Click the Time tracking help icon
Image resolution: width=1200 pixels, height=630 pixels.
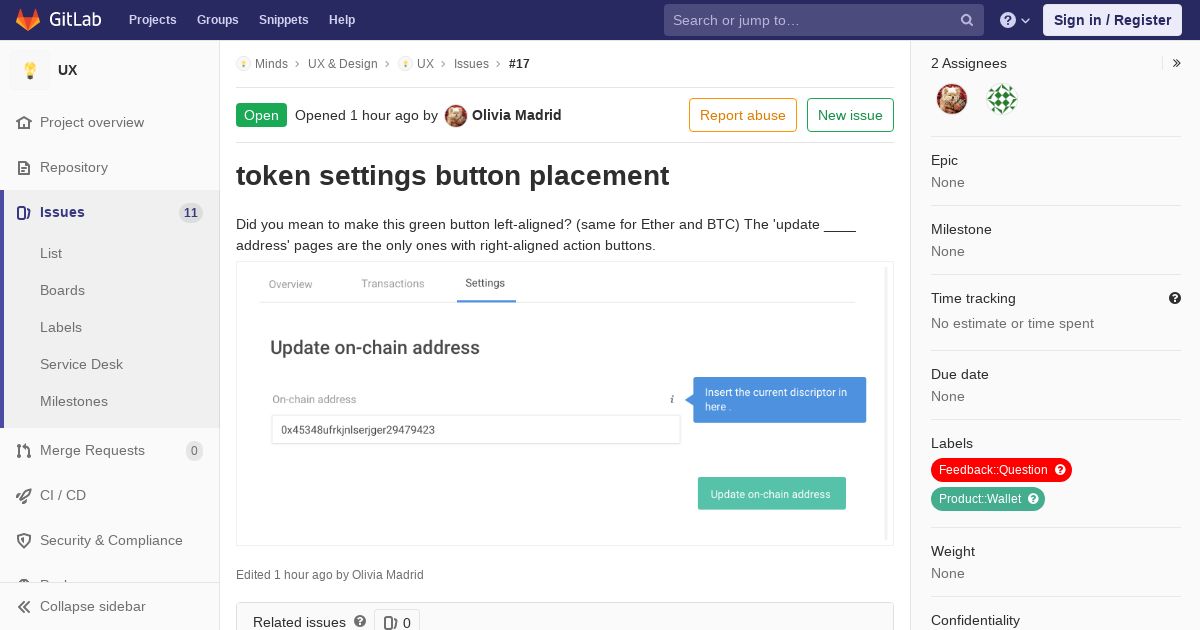1175,298
